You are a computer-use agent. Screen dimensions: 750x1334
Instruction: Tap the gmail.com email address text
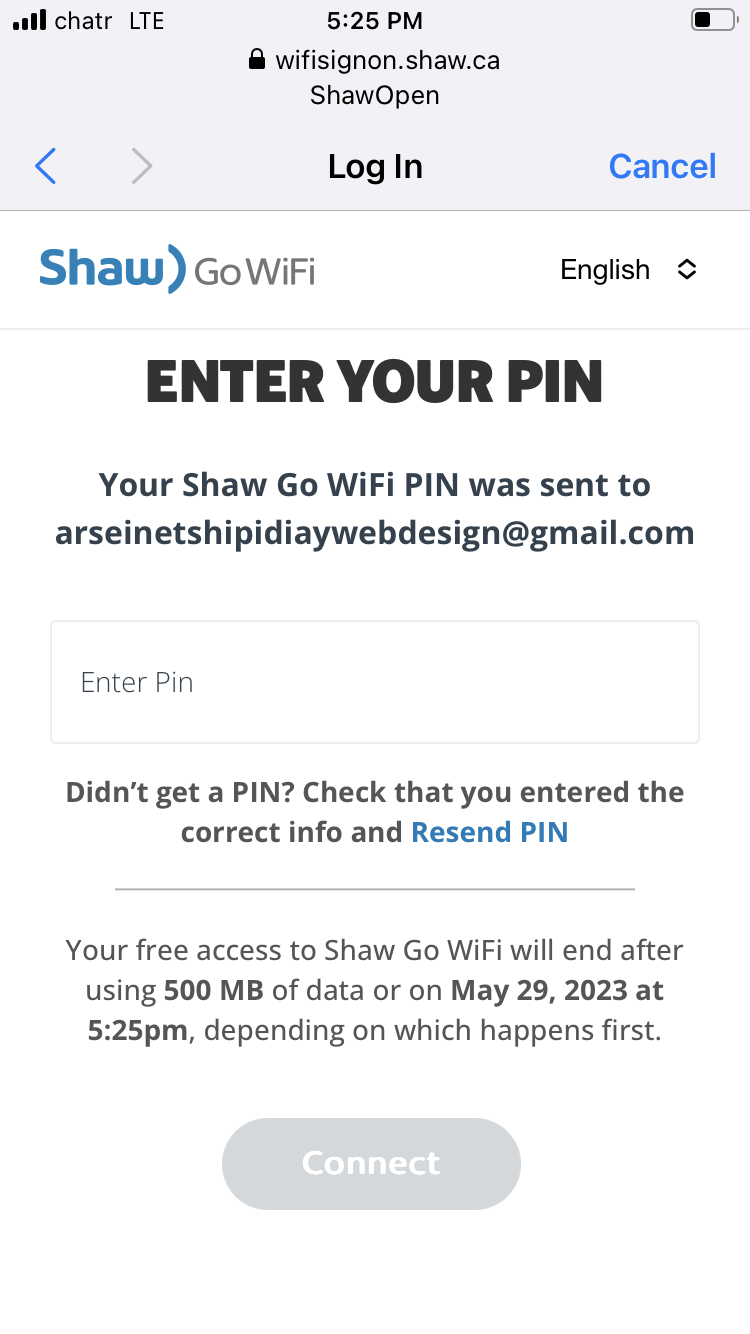coord(375,533)
